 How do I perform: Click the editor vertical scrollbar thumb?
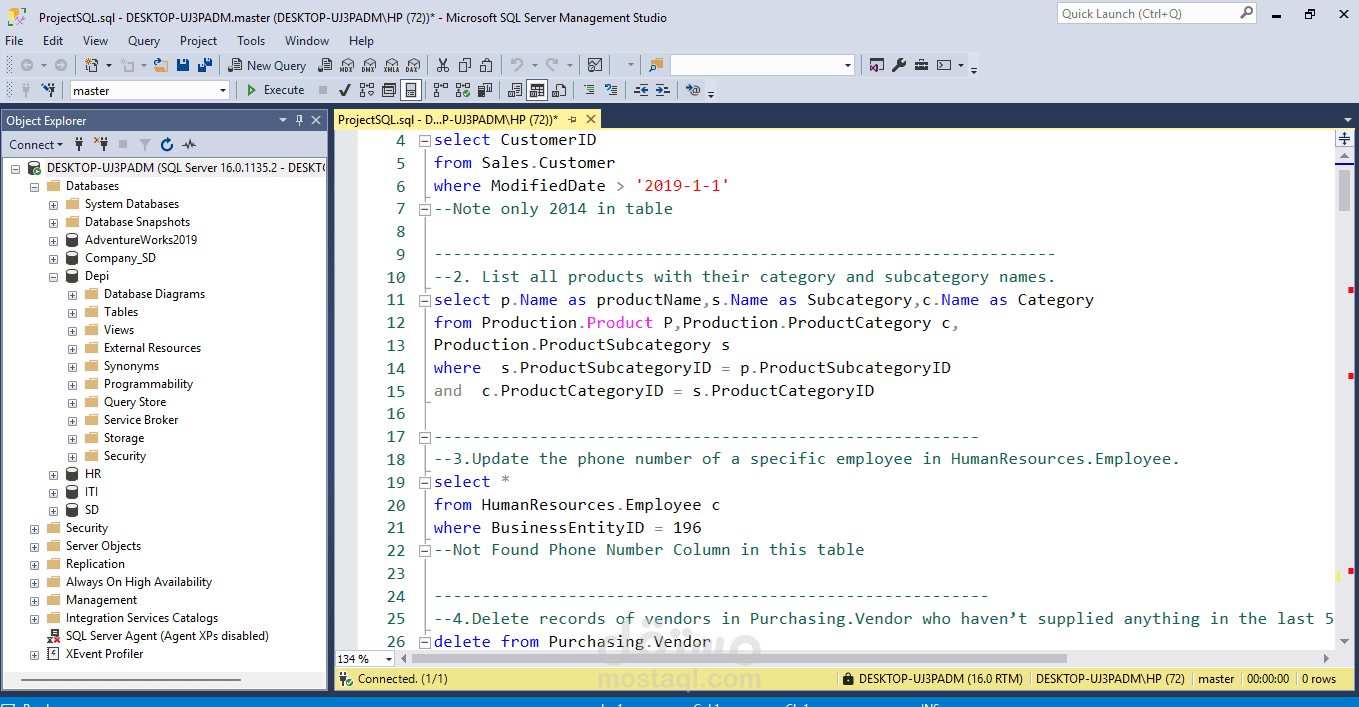pyautogui.click(x=1344, y=190)
